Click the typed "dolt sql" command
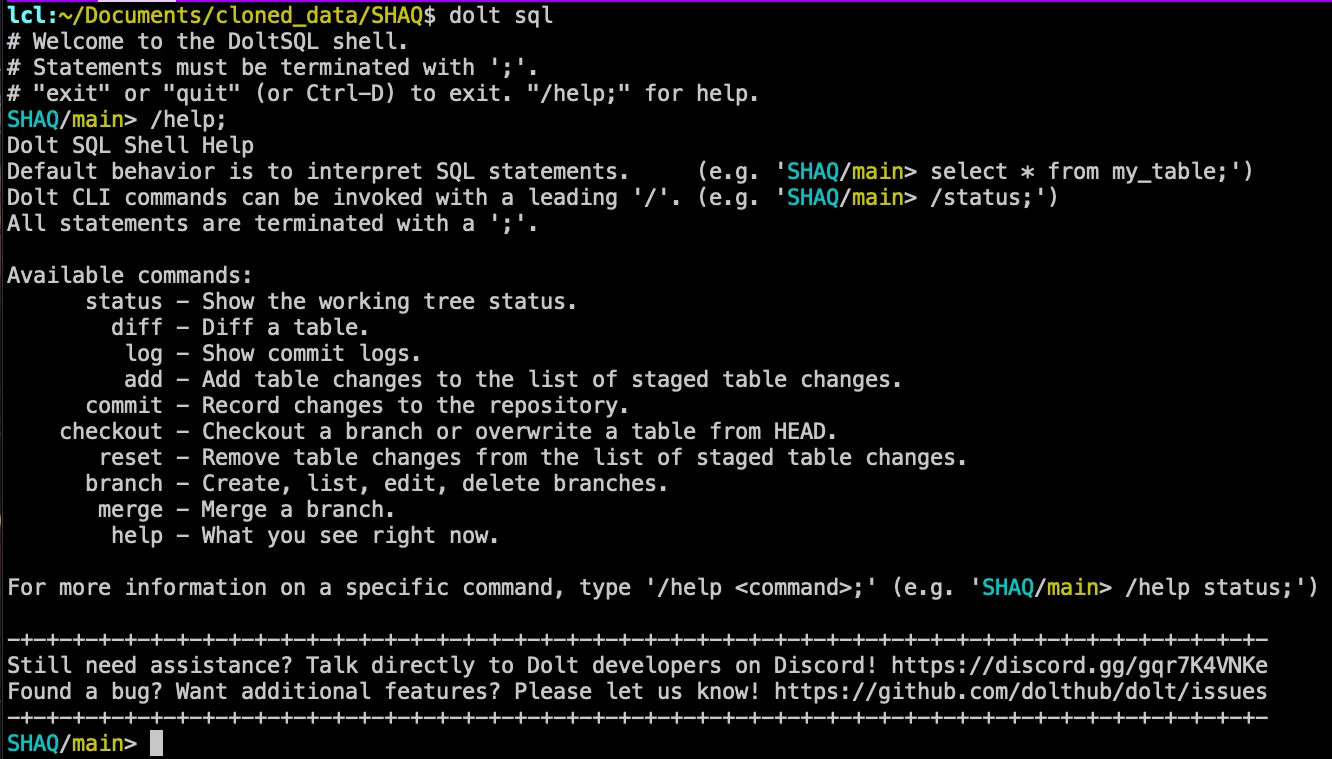Image resolution: width=1332 pixels, height=759 pixels. tap(501, 15)
